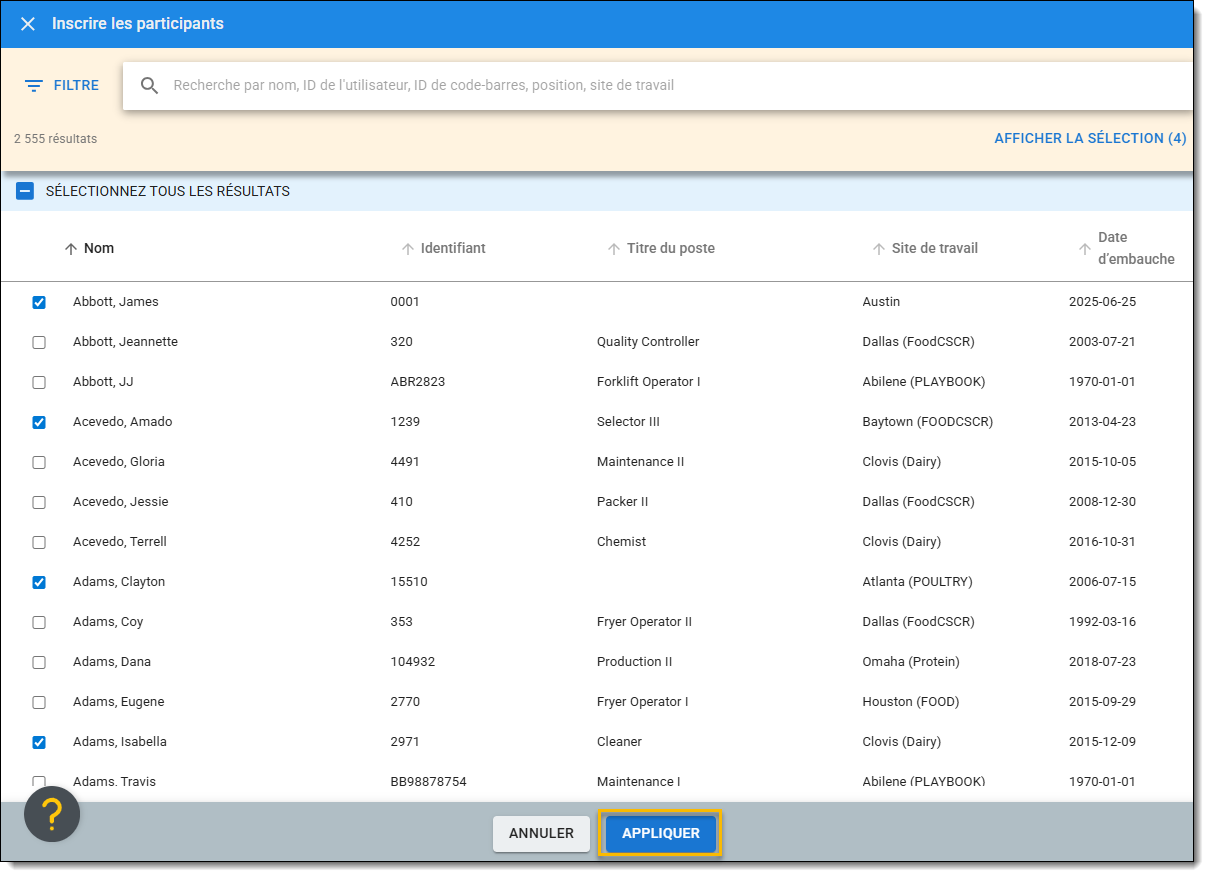Sort by Site de travail arrow
This screenshot has width=1209, height=877.
(x=879, y=249)
